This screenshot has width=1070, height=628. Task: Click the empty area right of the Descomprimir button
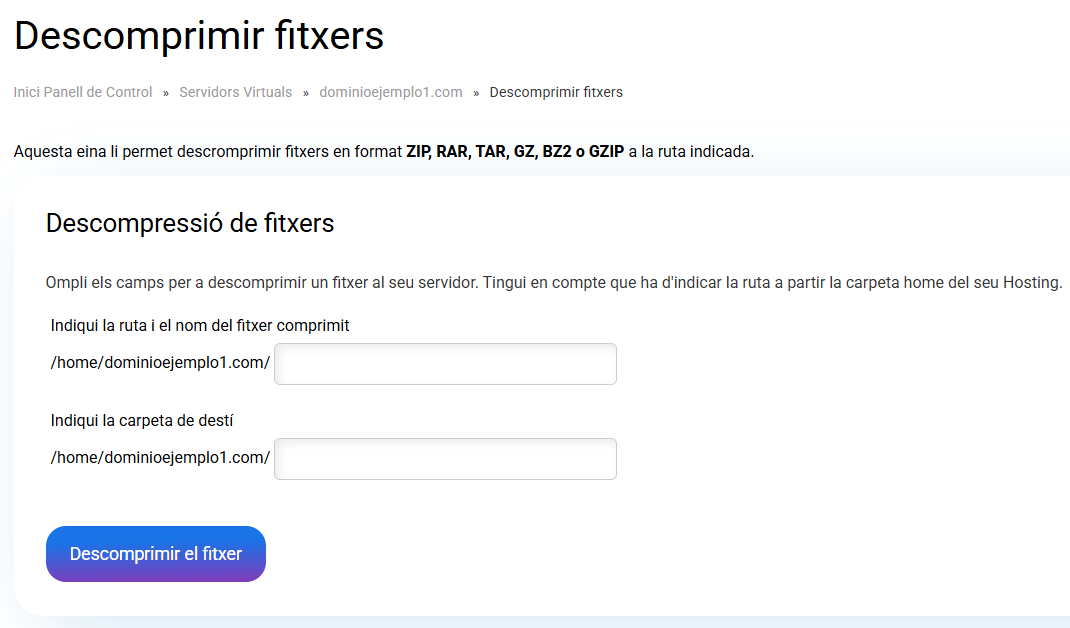coord(600,554)
